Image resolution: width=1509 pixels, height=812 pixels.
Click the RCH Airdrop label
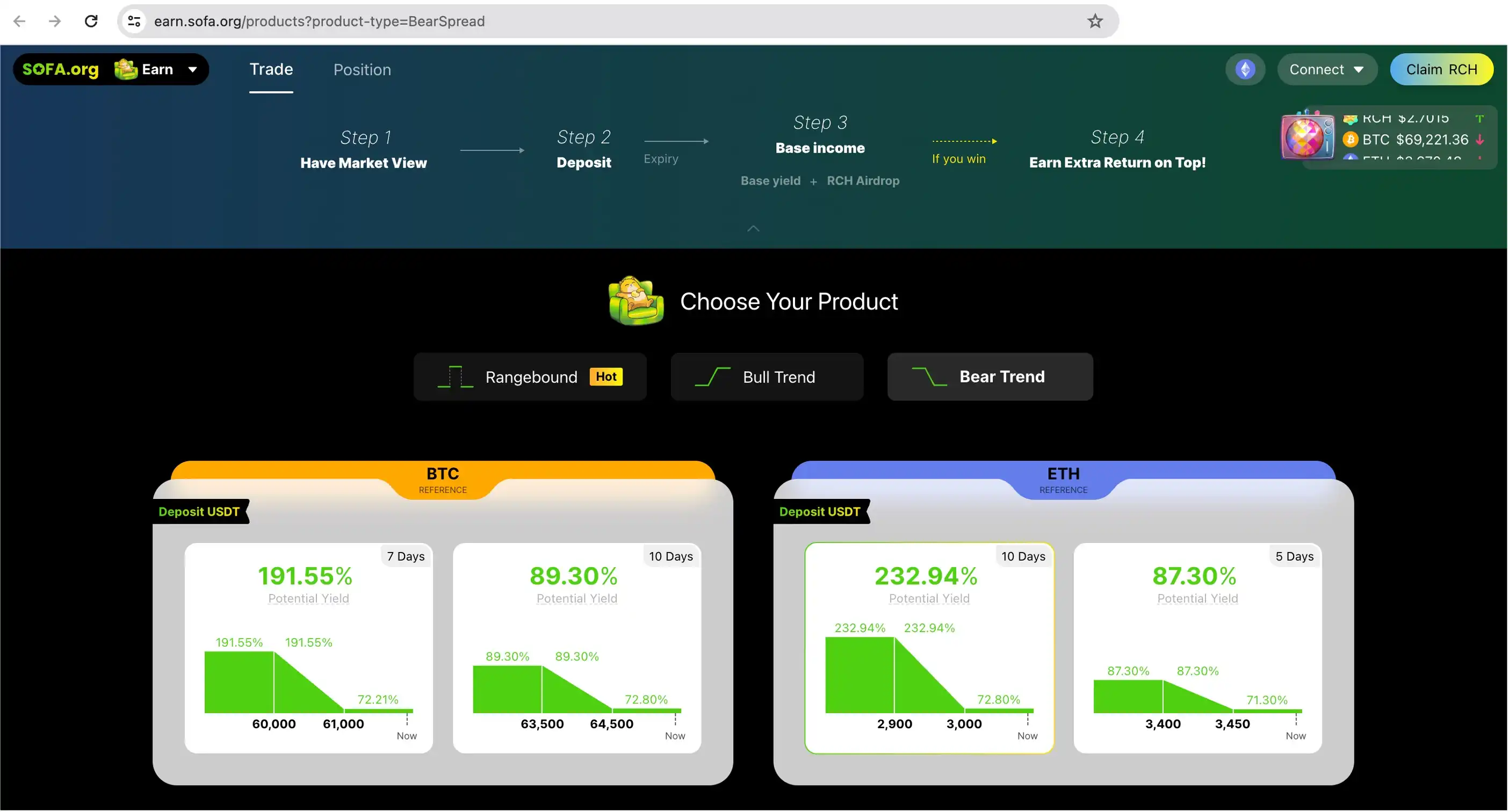(863, 181)
